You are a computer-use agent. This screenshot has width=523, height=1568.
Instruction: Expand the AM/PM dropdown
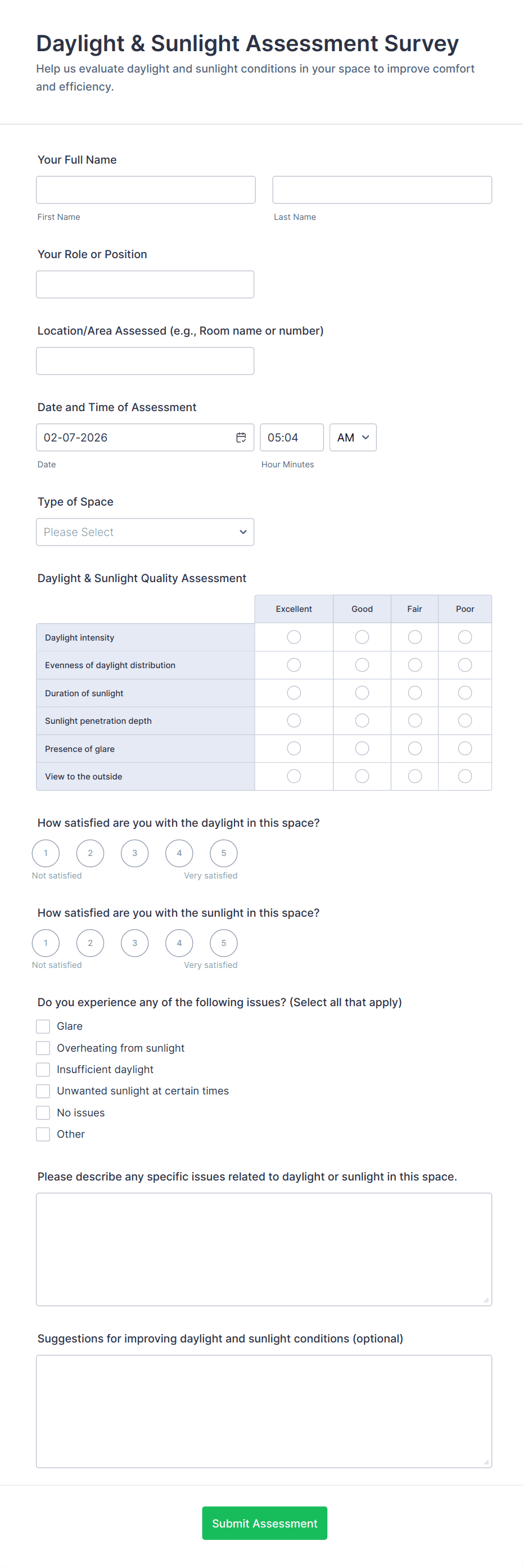[x=353, y=437]
